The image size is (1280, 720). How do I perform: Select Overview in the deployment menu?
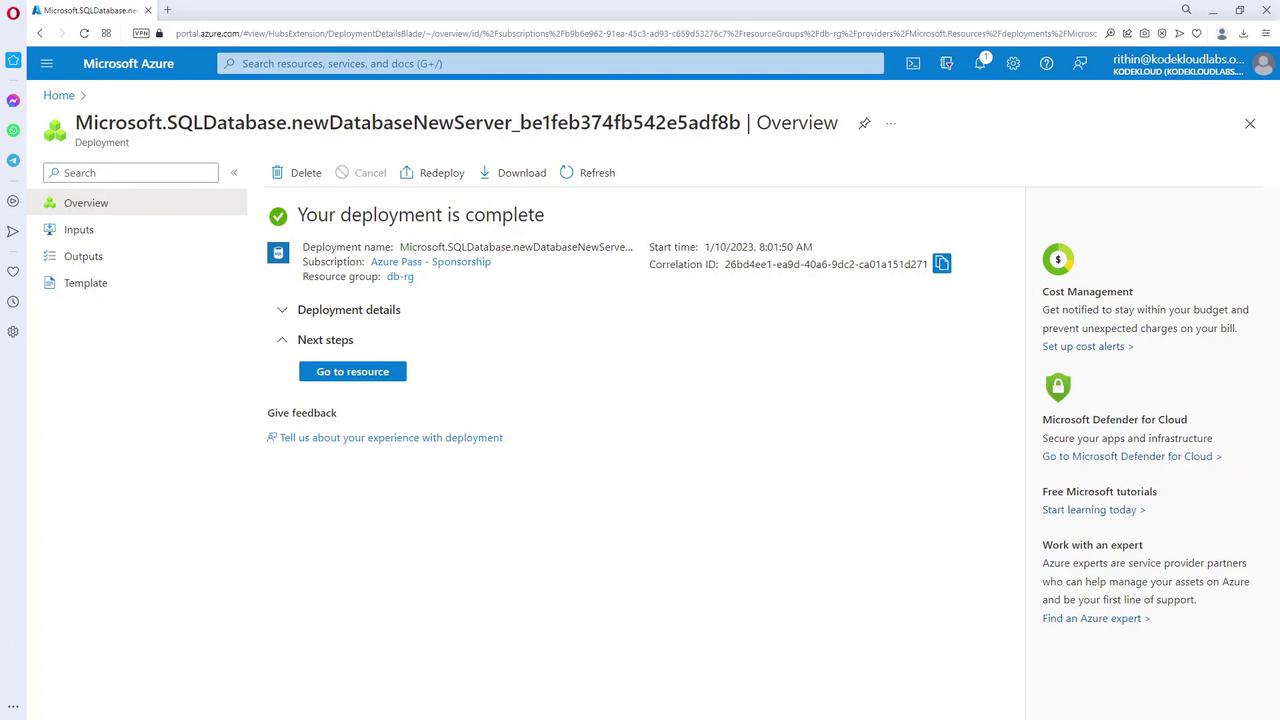coord(137,203)
